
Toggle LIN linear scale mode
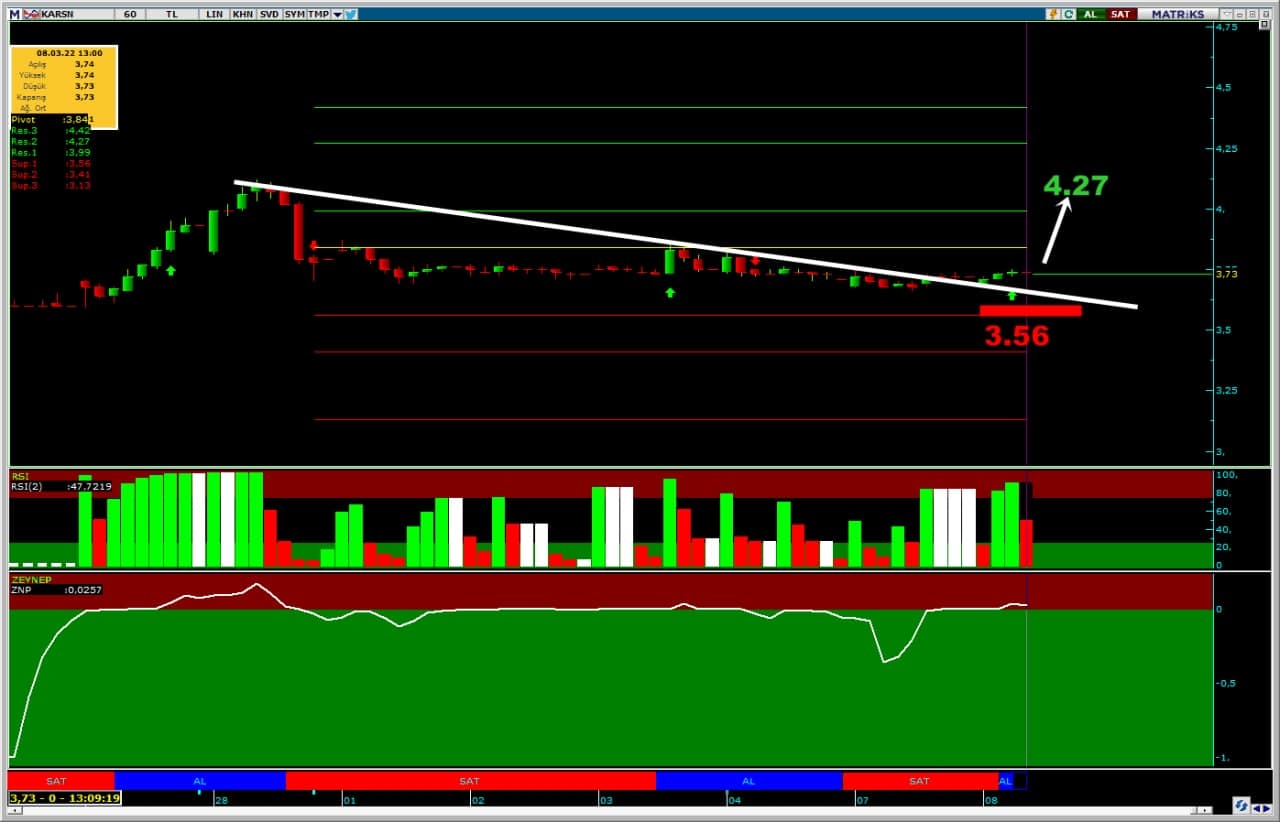pos(214,14)
